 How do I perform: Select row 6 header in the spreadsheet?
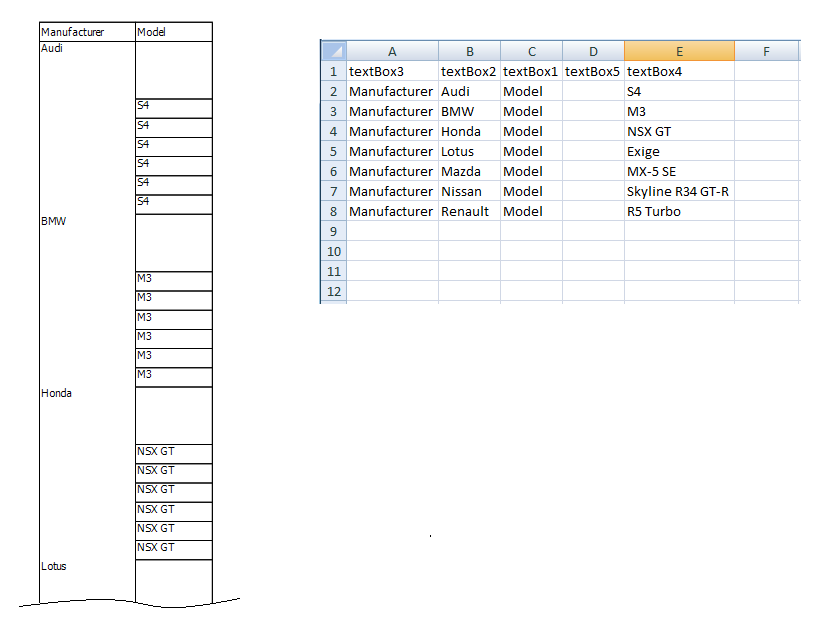[x=333, y=171]
